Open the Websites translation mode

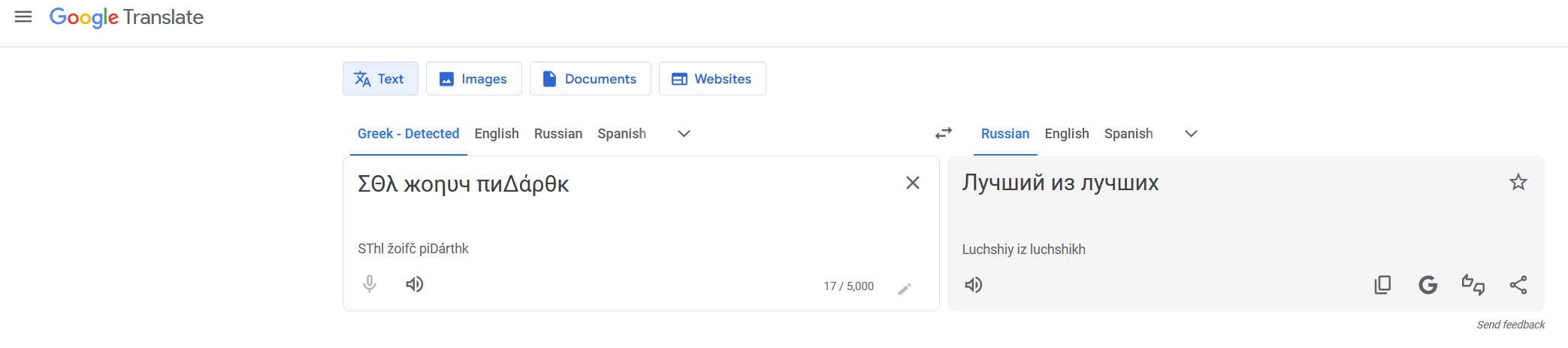712,79
